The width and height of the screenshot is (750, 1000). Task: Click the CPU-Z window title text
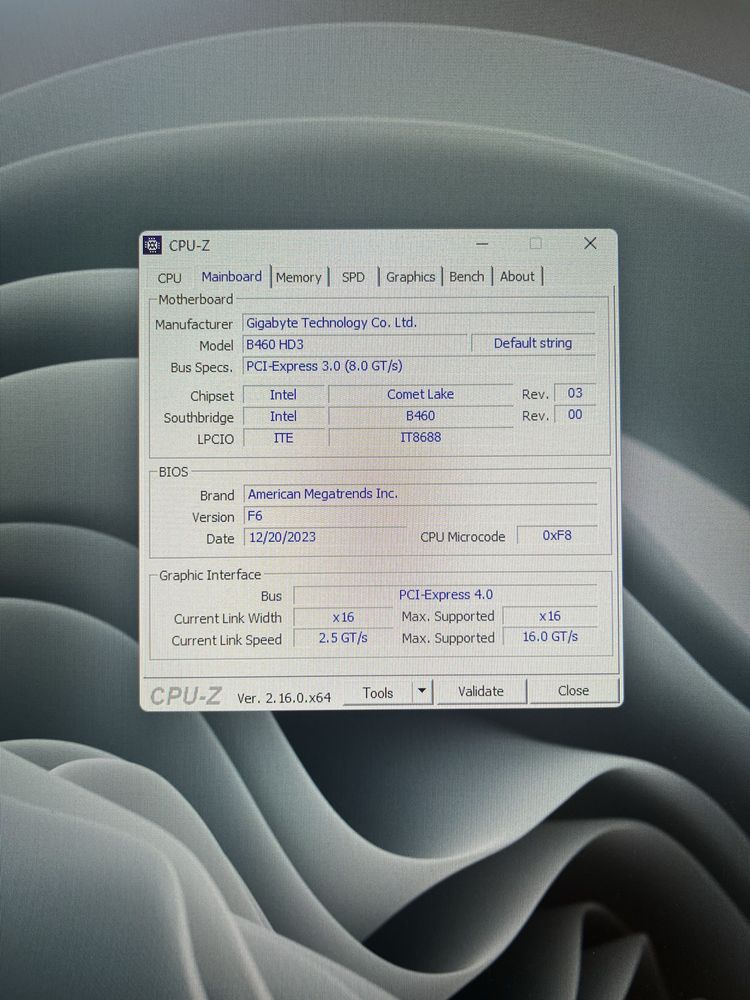coord(189,246)
